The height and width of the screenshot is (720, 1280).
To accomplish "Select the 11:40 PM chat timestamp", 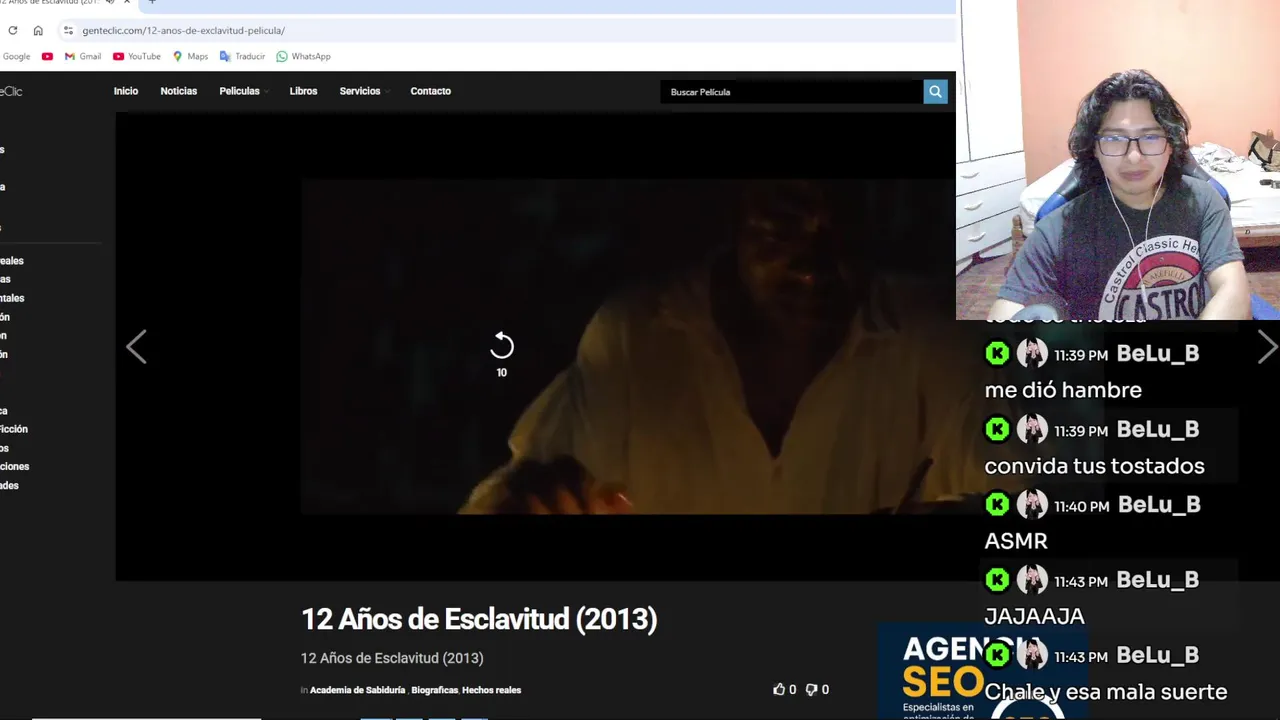I will (x=1081, y=507).
